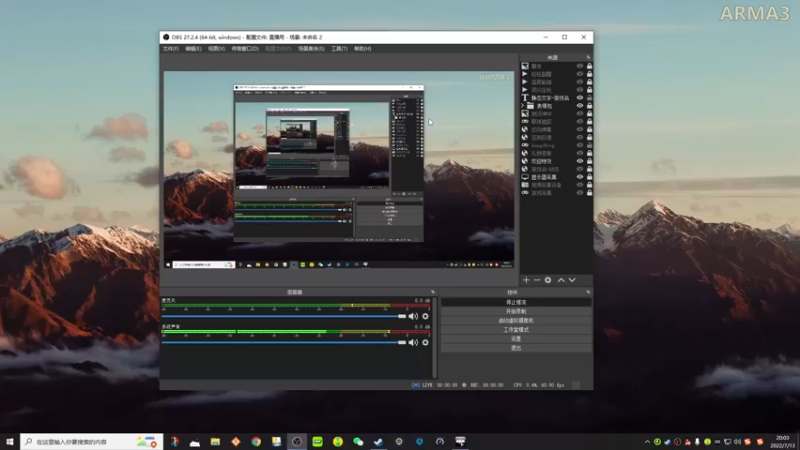
Task: Open the 系统声音 channel settings gear
Action: coord(426,342)
